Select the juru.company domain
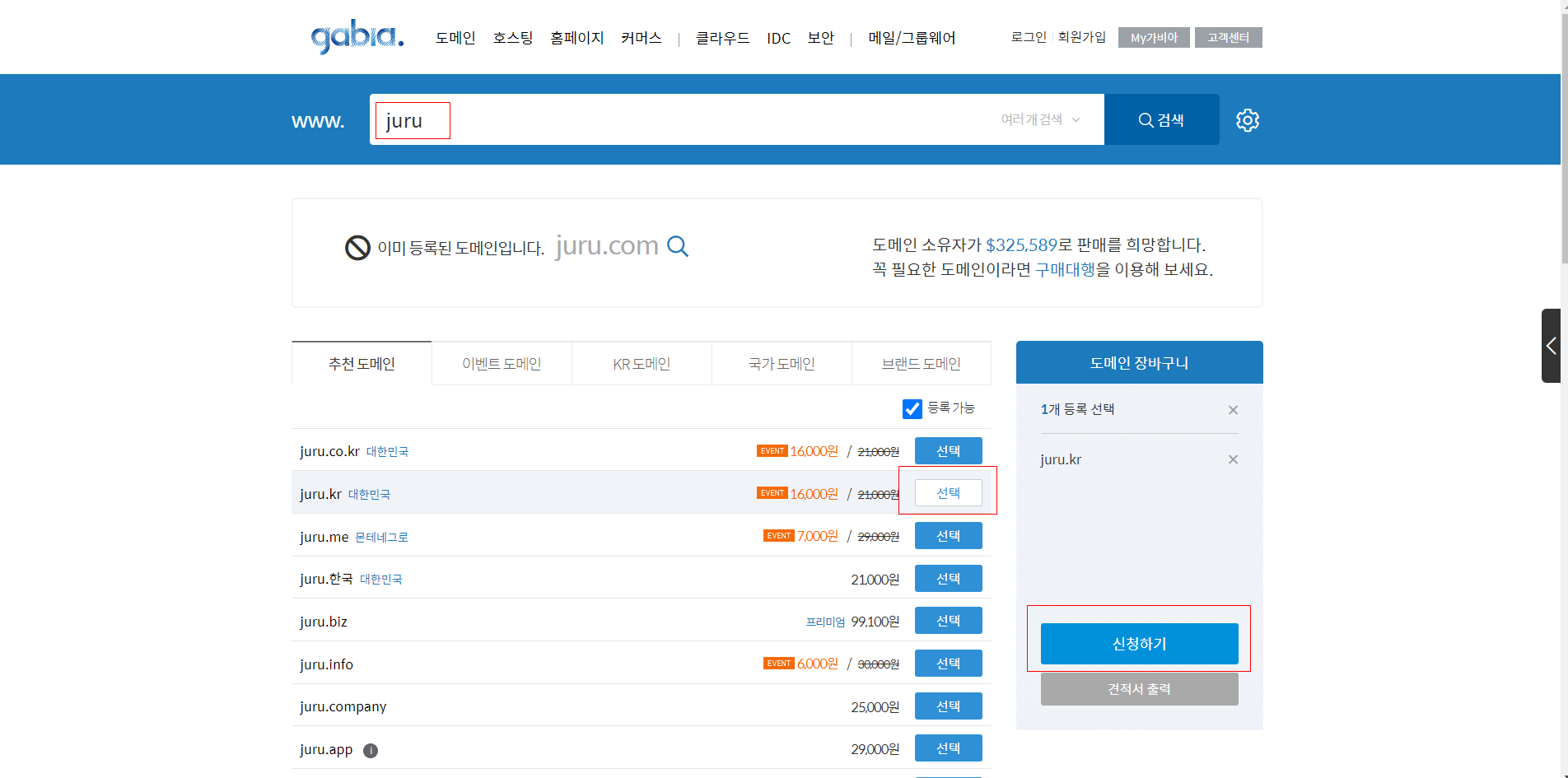Screen dimensions: 1568x778 click(949, 706)
